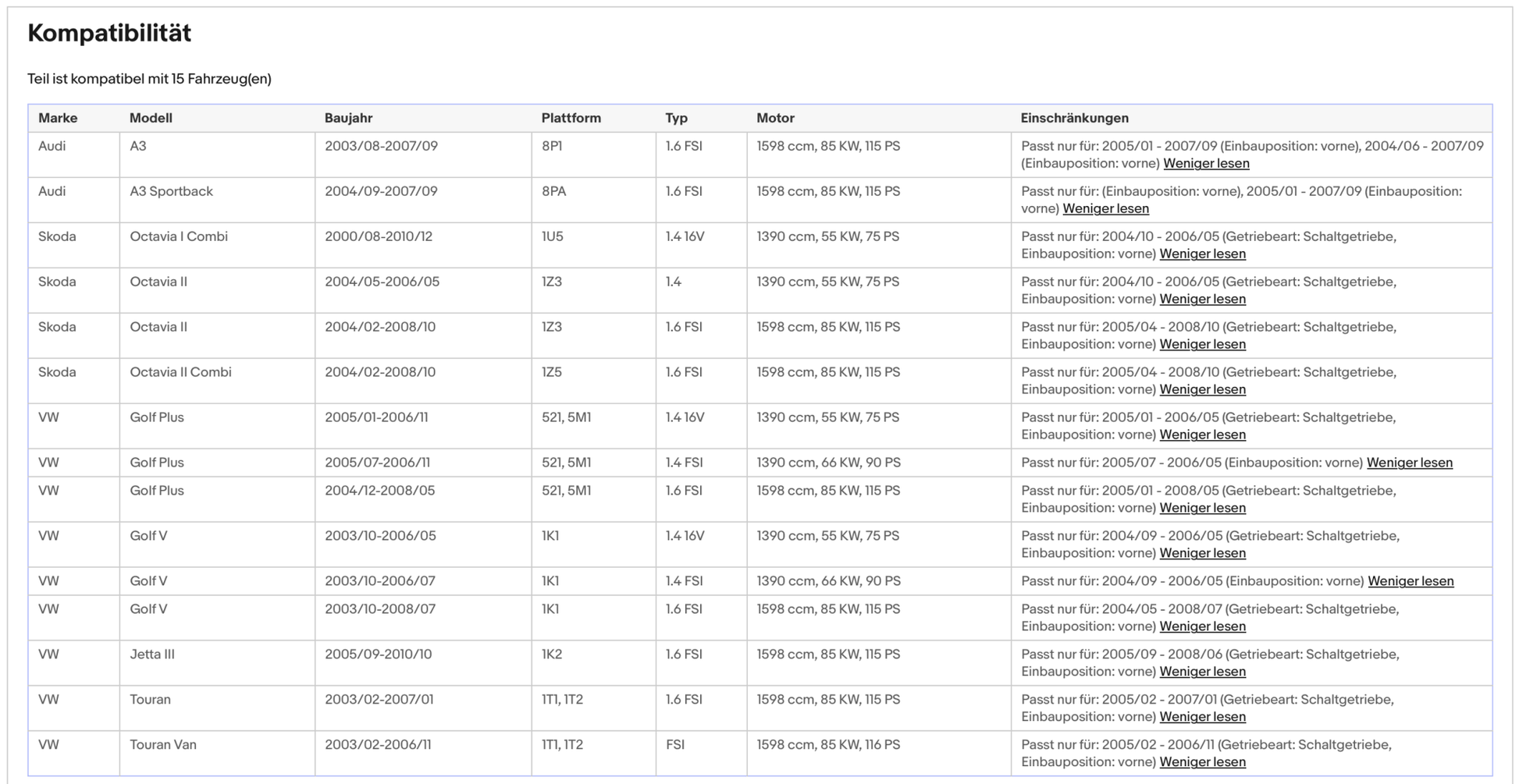Click "Weniger lesen" for Golf Plus 1.4 FSI
This screenshot has width=1519, height=784.
pos(1409,463)
